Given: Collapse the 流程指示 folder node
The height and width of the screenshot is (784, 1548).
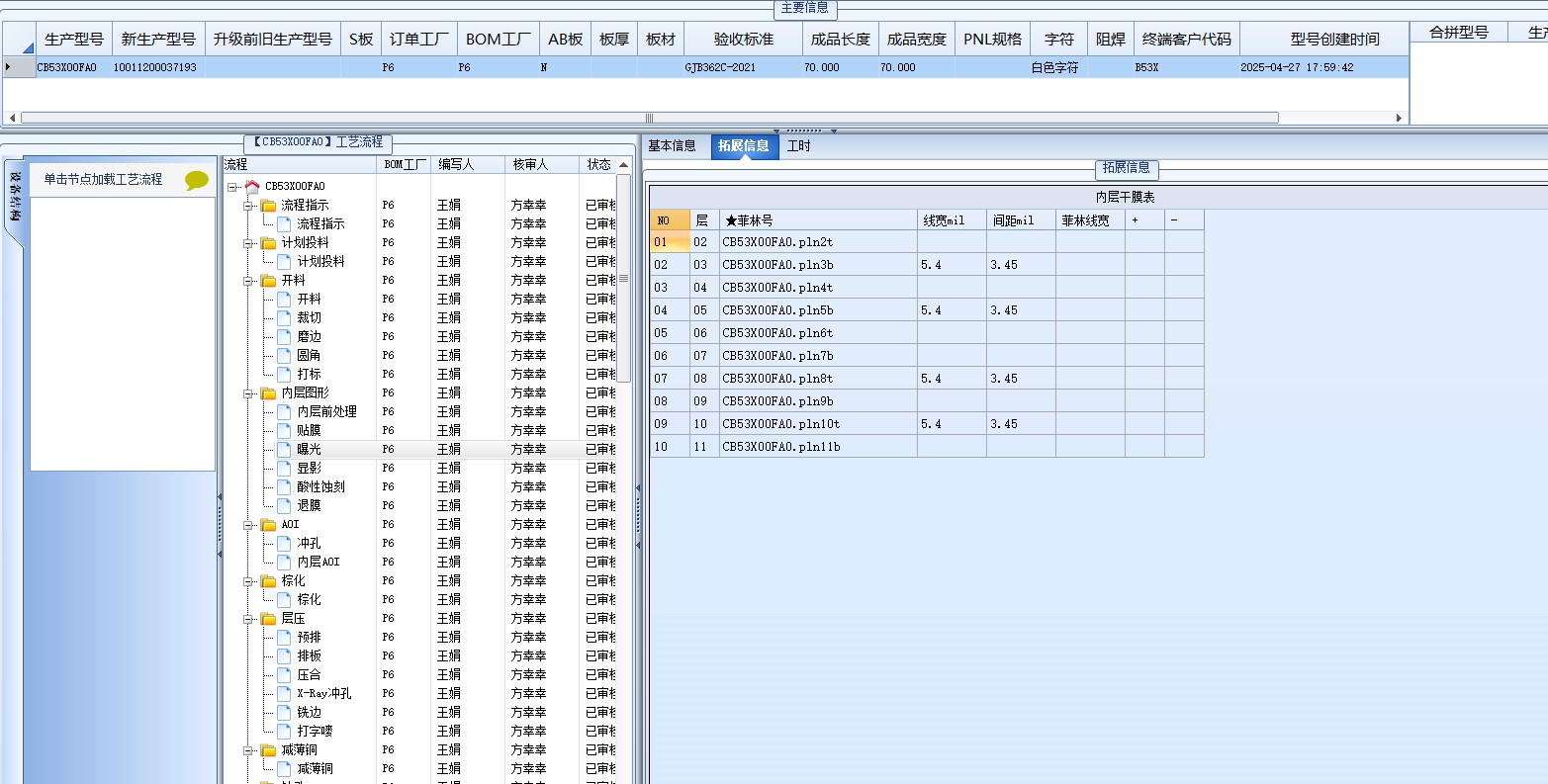Looking at the screenshot, I should click(248, 205).
